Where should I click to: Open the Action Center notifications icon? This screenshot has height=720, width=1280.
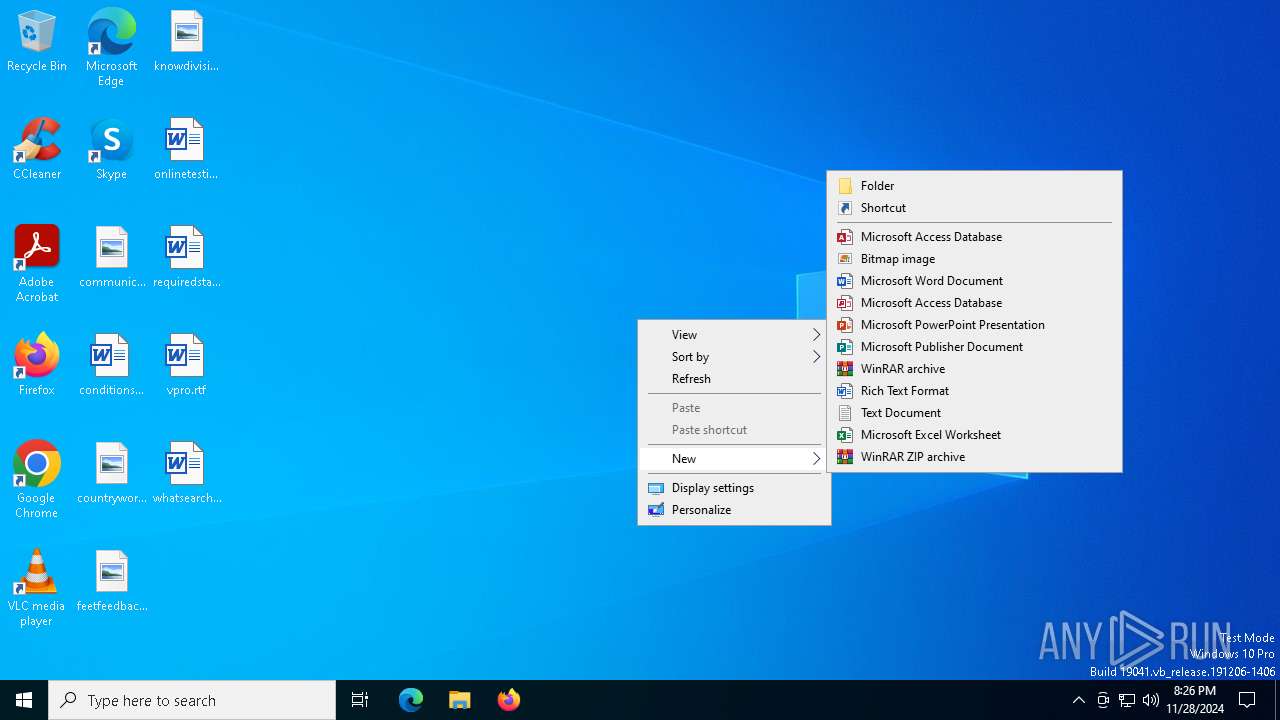pyautogui.click(x=1247, y=700)
